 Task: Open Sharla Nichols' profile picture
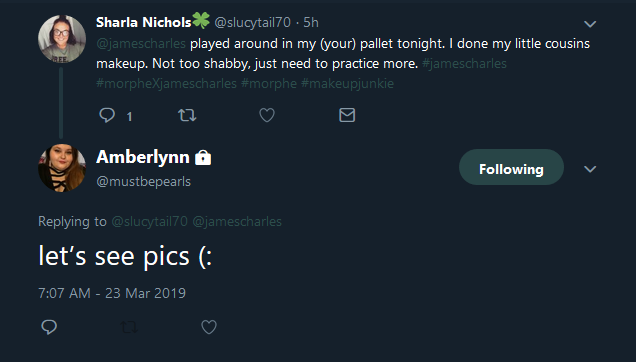pos(62,39)
